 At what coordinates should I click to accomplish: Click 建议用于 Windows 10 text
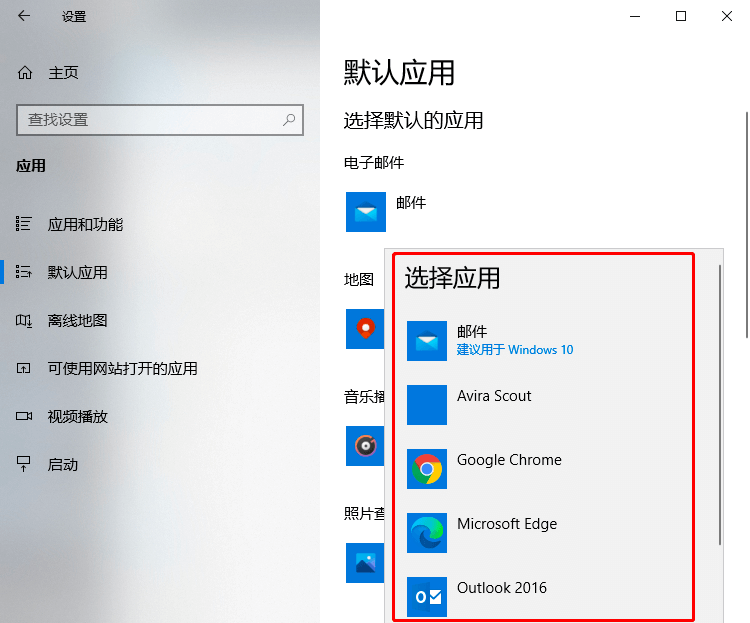tap(515, 350)
